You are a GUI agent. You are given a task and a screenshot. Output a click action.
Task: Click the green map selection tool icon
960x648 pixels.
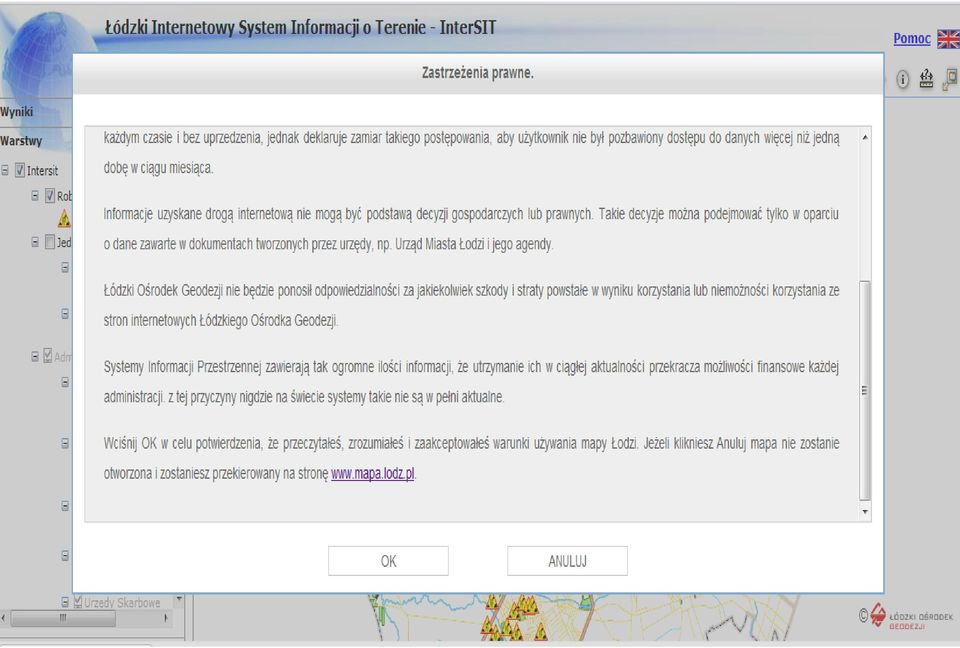click(951, 78)
